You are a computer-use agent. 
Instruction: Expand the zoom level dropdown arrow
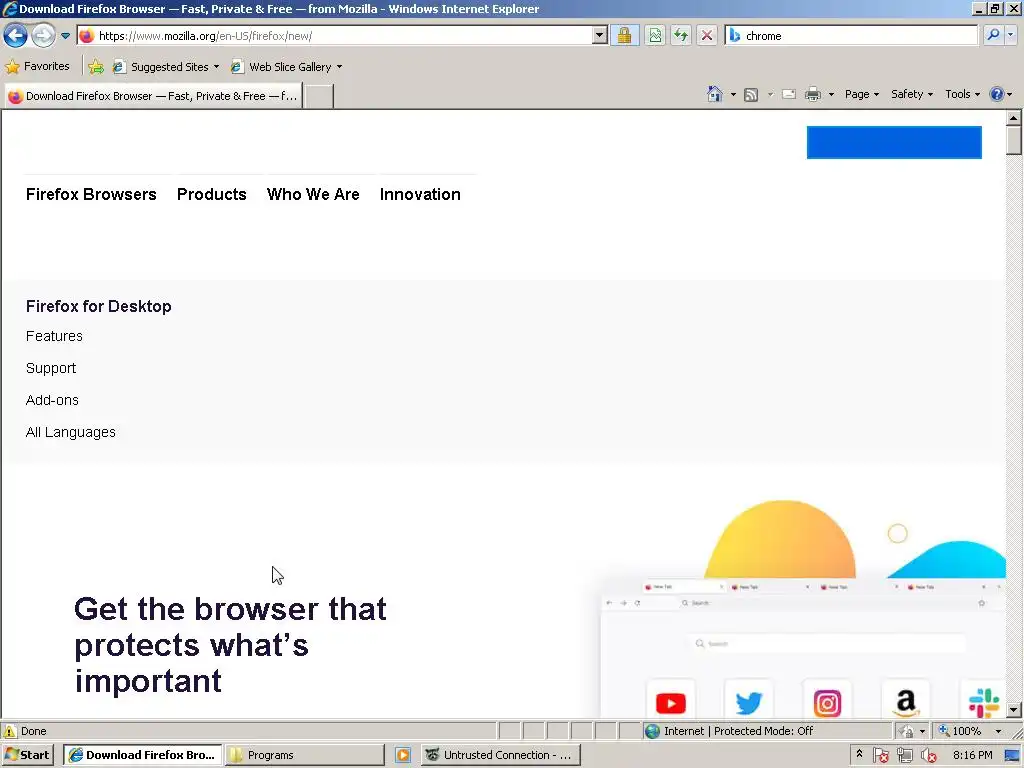coord(998,731)
